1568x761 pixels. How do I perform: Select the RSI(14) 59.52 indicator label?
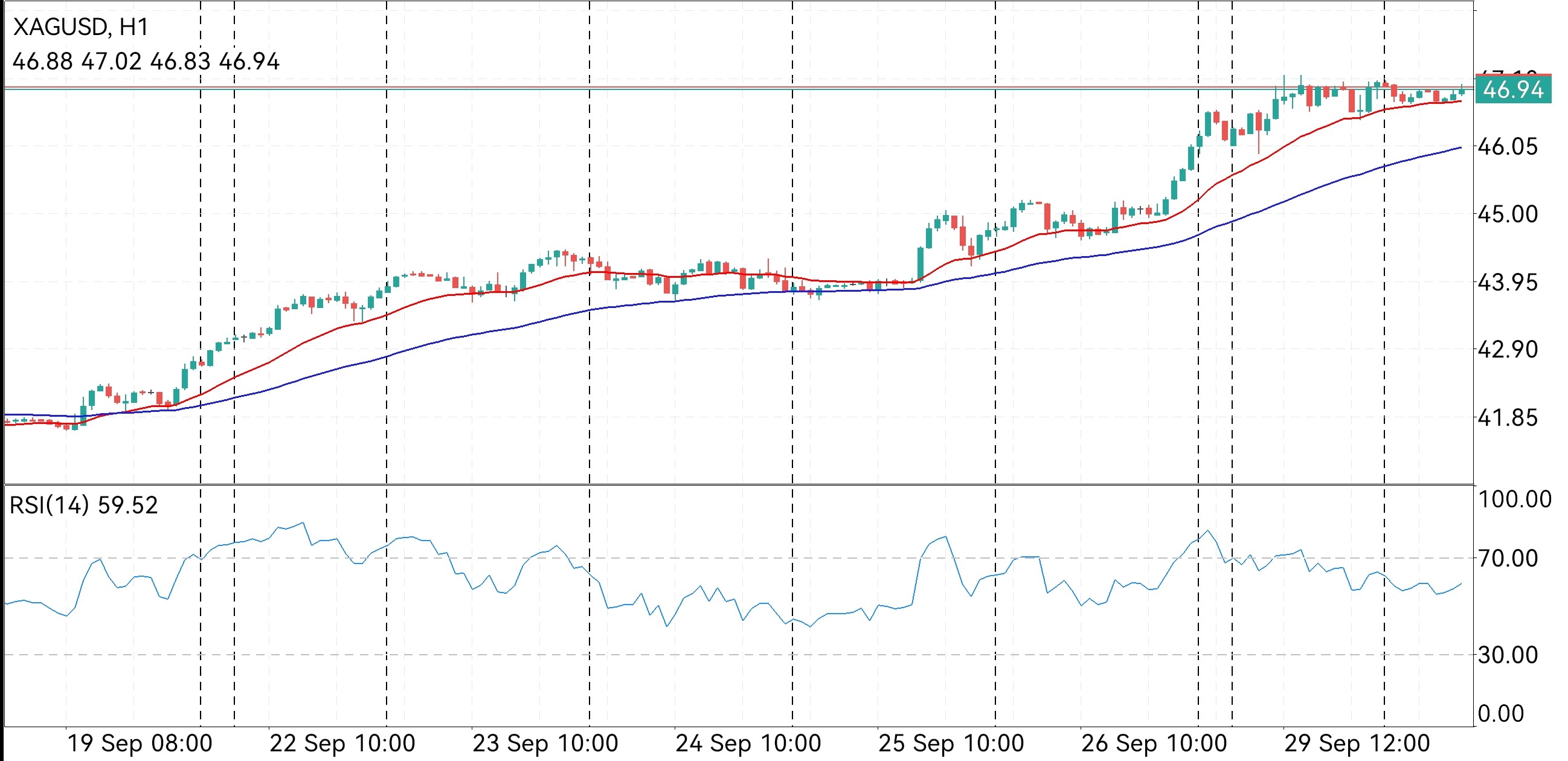pos(84,506)
